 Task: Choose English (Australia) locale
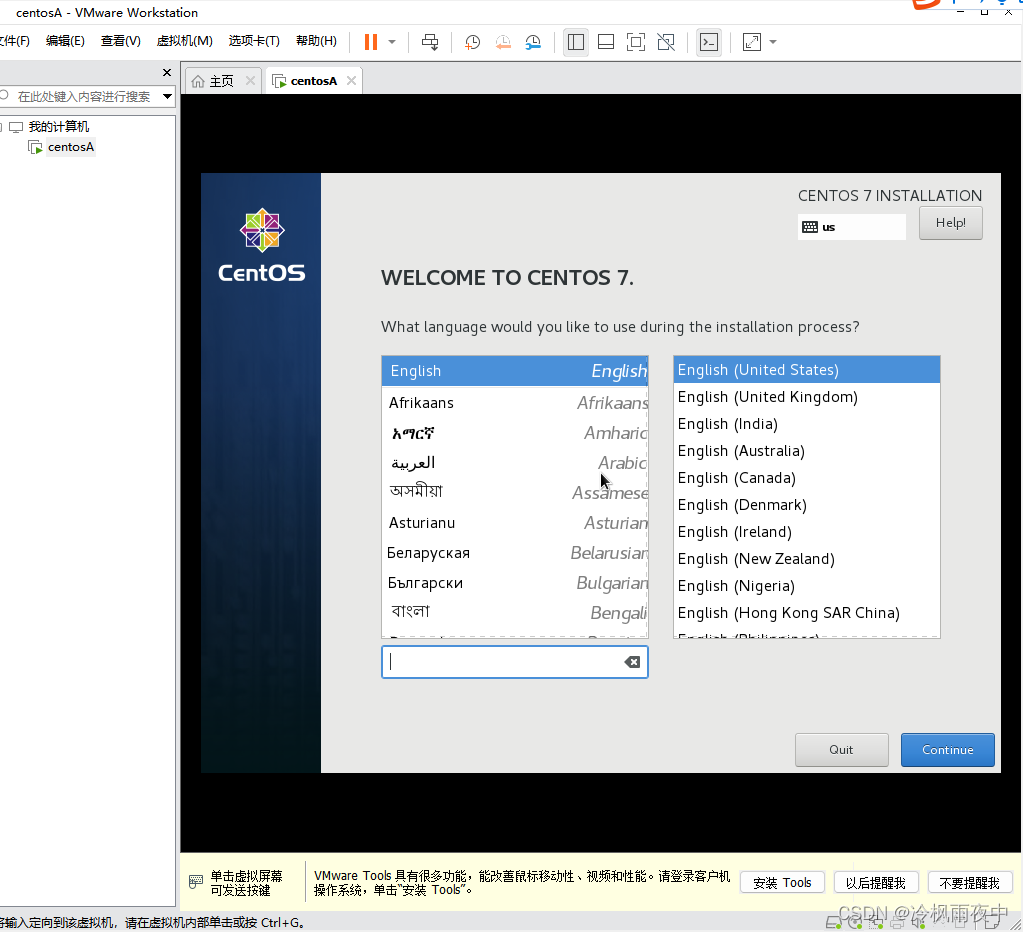806,451
